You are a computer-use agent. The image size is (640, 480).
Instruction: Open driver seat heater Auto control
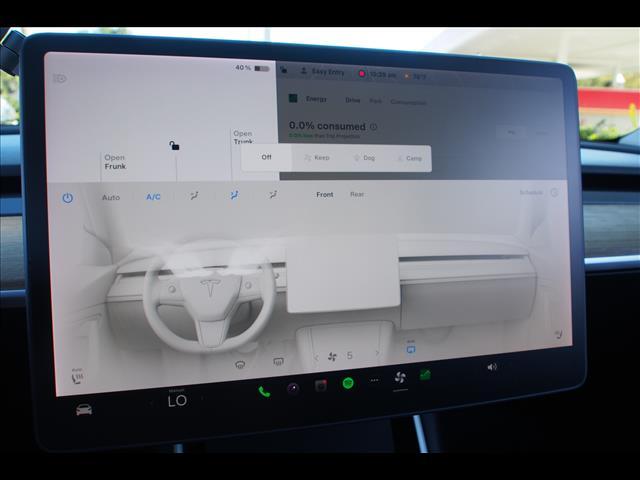[77, 376]
